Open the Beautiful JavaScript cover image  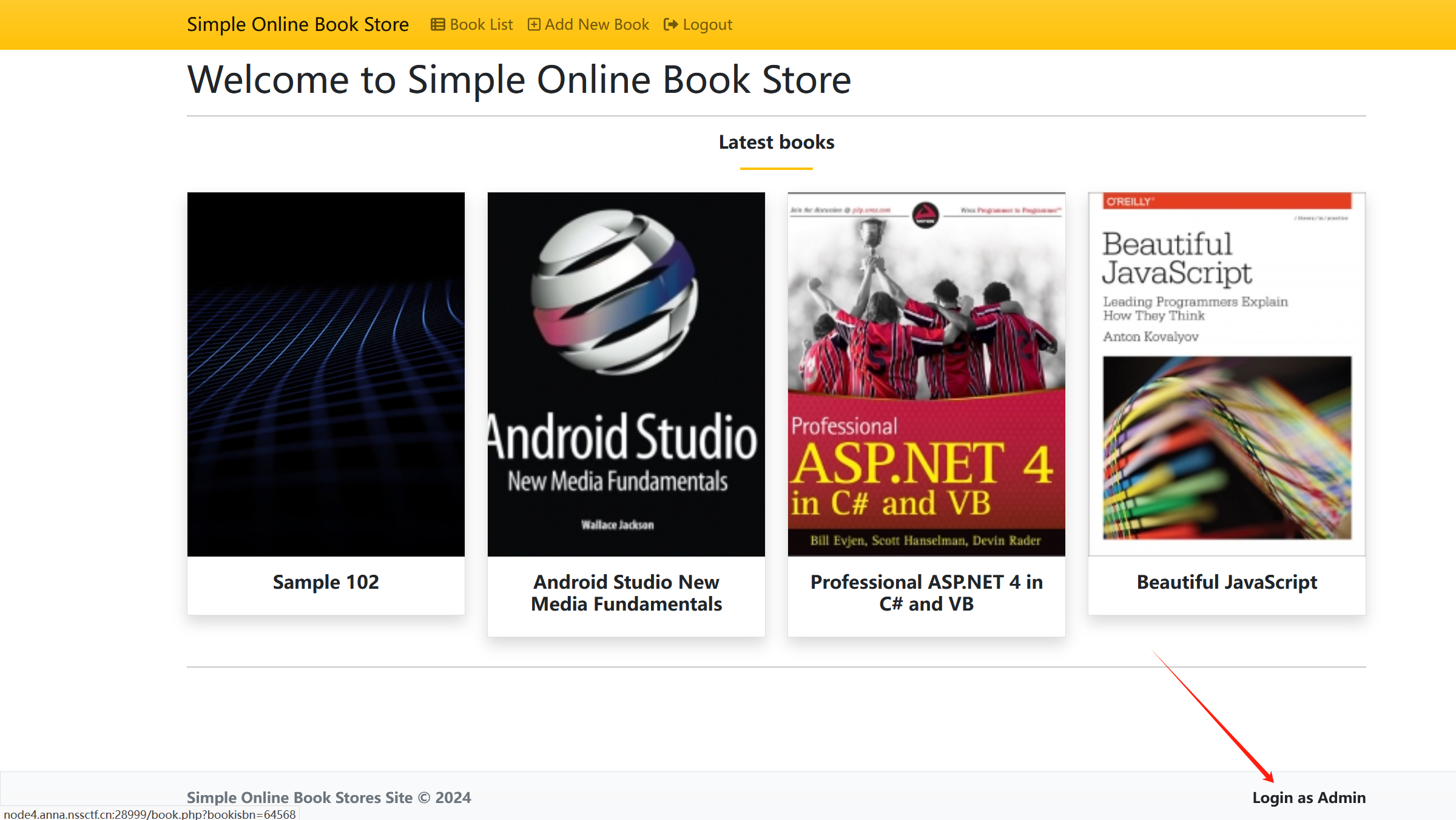(x=1227, y=374)
